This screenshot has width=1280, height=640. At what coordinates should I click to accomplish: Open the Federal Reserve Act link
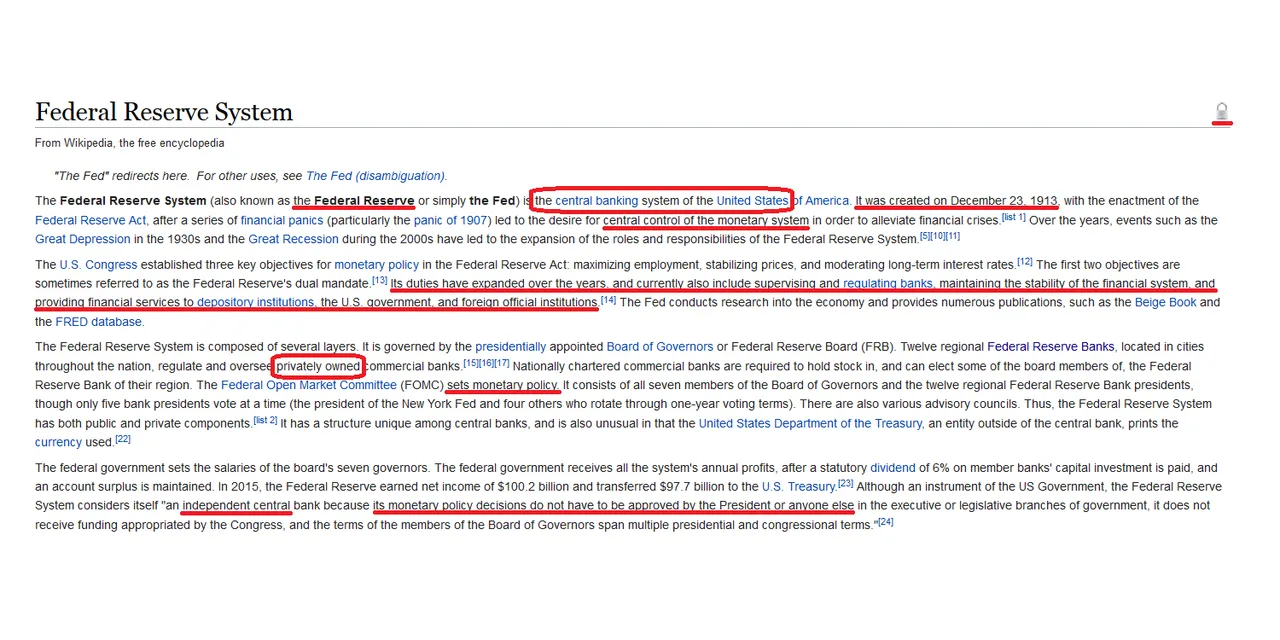point(91,220)
